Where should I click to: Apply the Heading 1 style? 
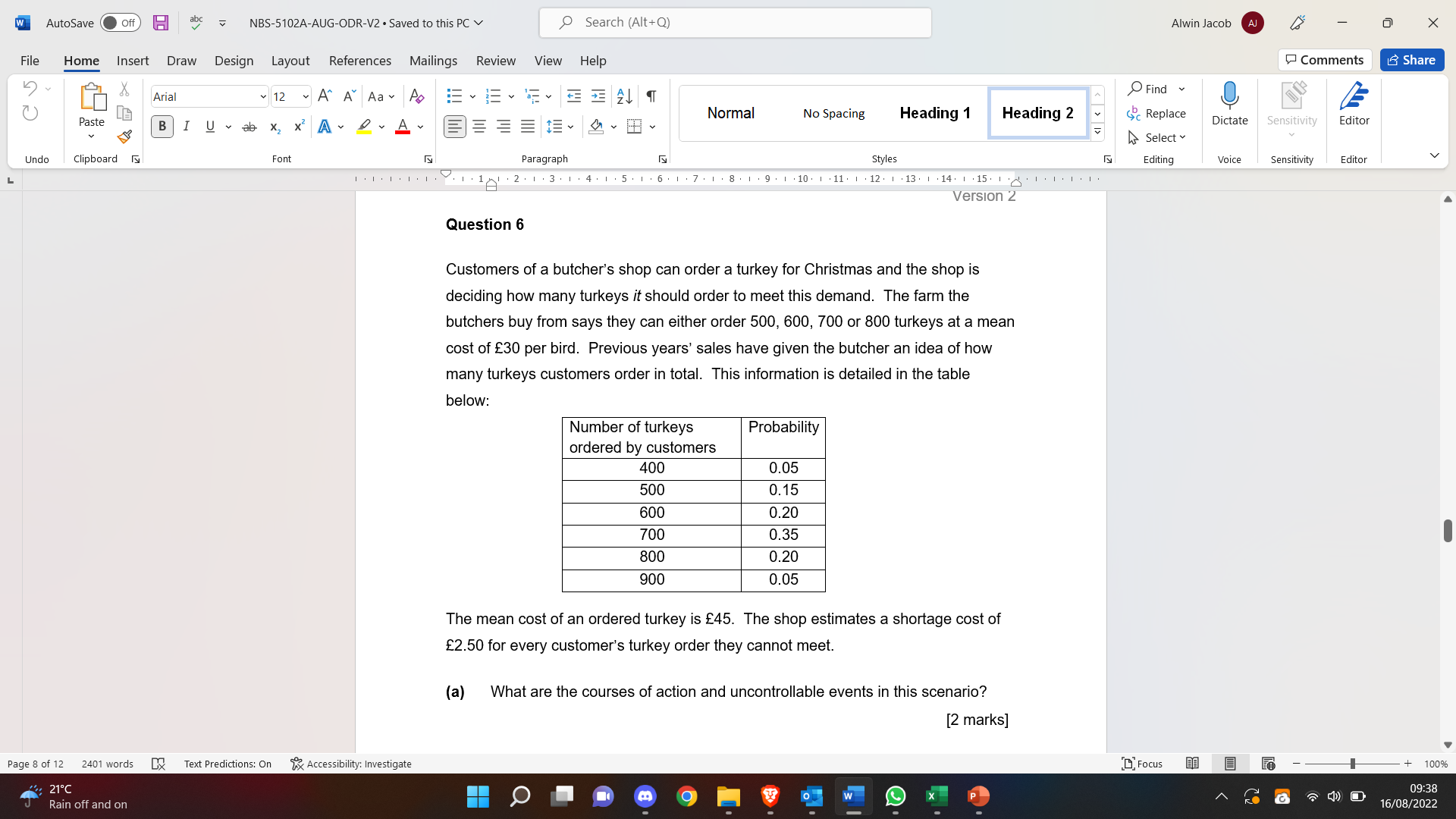[935, 112]
